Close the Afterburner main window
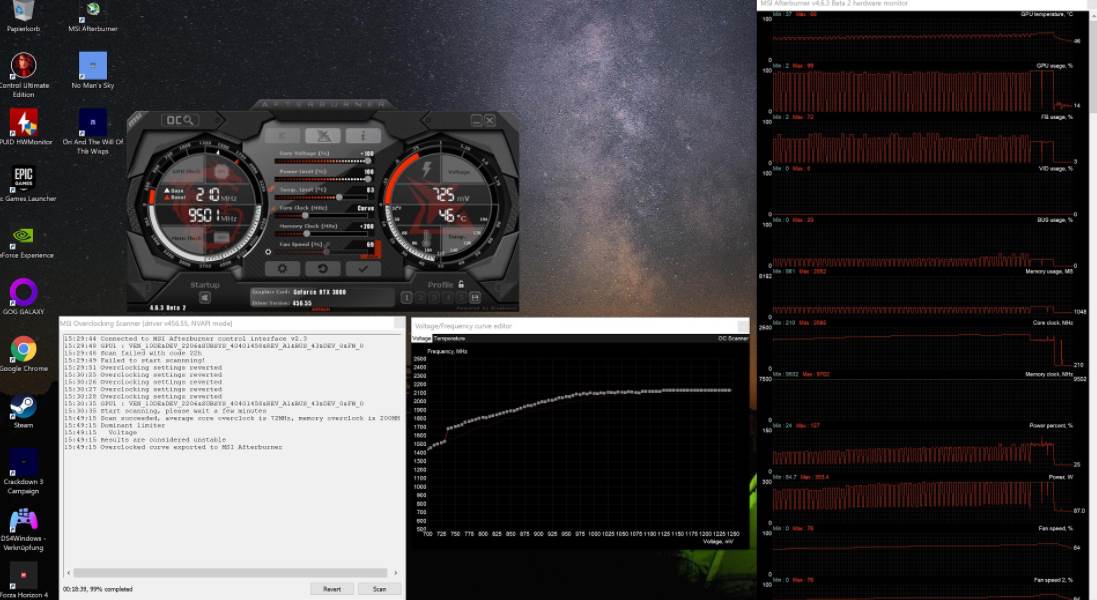The image size is (1097, 600). (x=490, y=120)
